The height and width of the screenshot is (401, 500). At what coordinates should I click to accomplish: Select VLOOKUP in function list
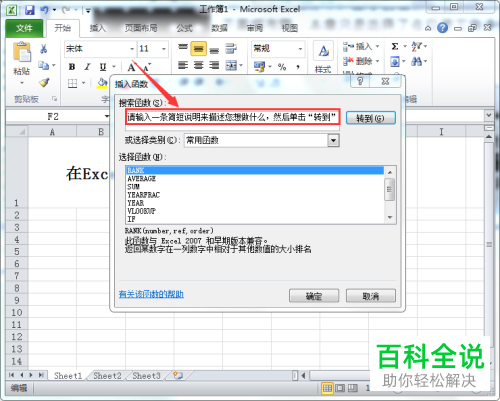pos(255,211)
